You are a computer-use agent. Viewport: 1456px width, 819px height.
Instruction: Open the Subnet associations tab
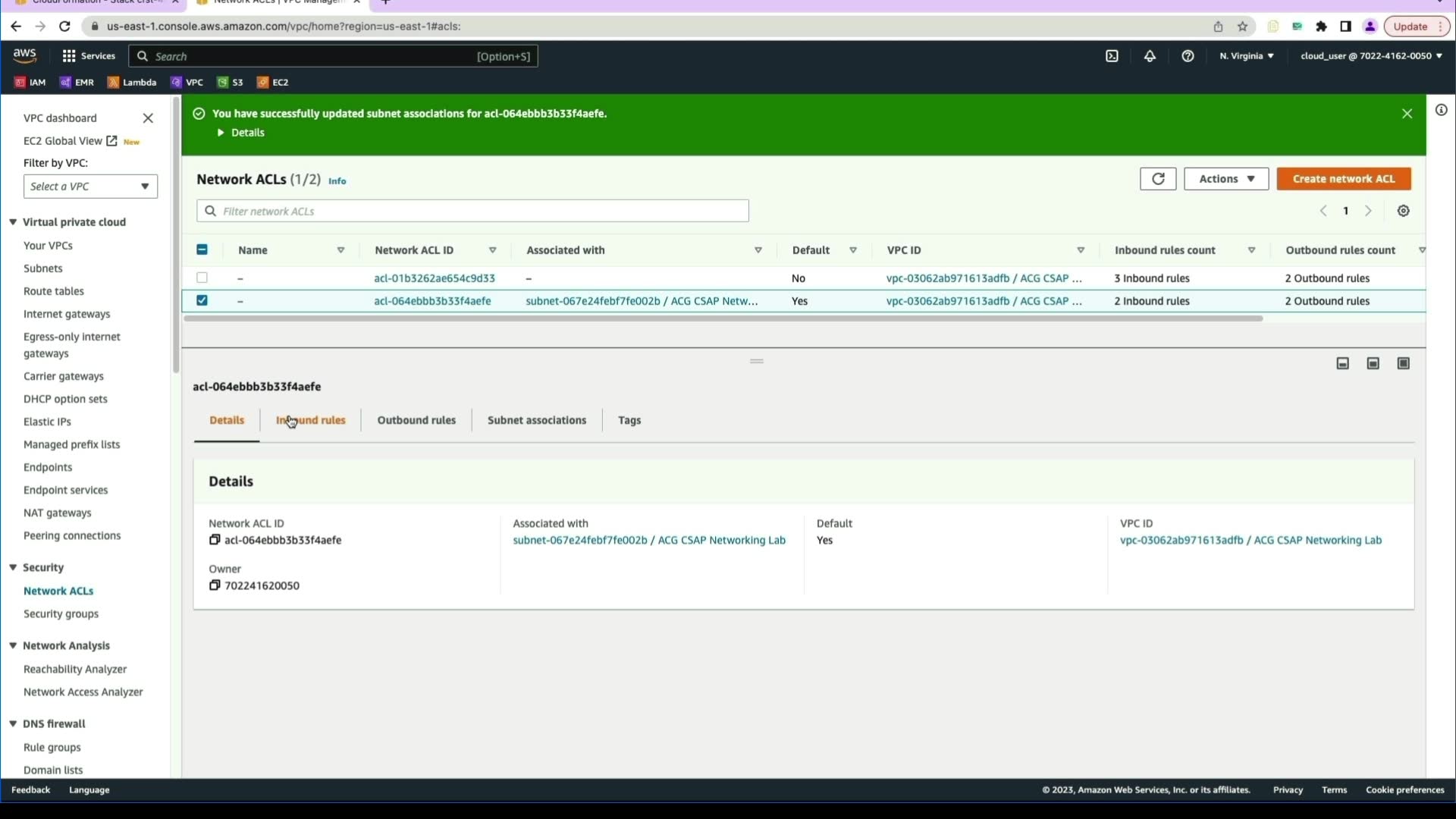click(x=537, y=420)
